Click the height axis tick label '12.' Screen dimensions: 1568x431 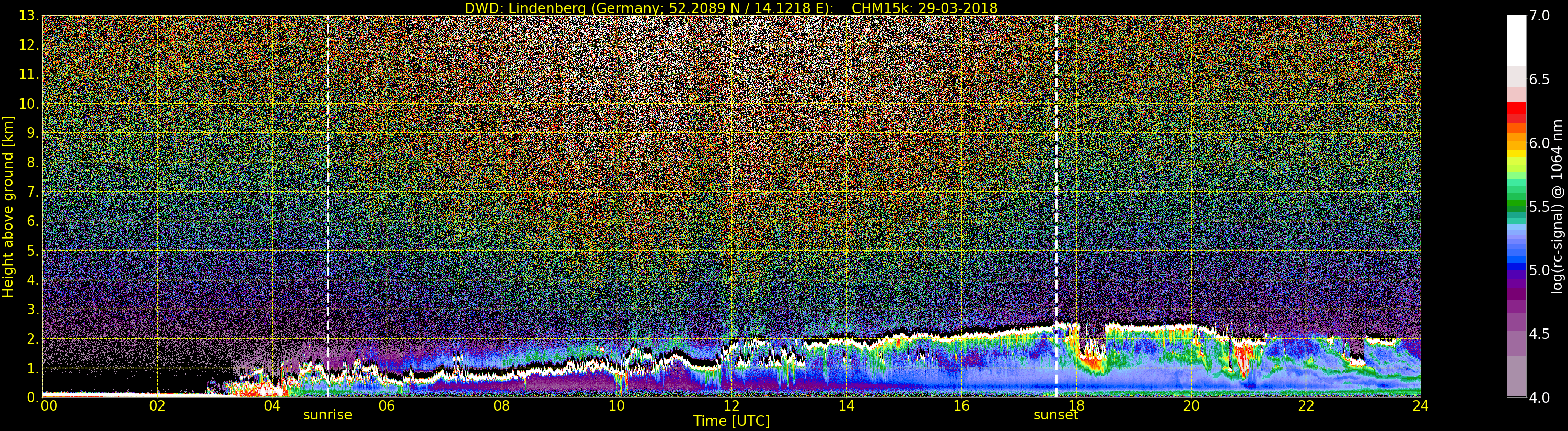click(29, 45)
